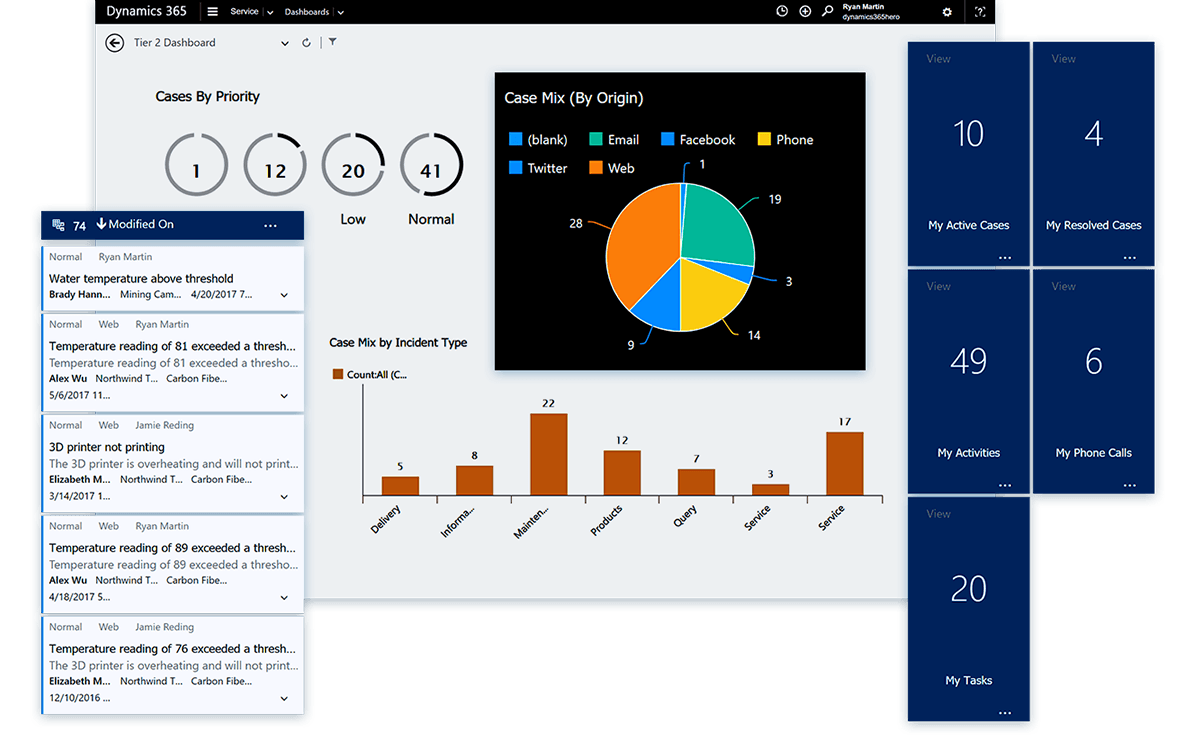Click the Email legend color swatch

[596, 139]
